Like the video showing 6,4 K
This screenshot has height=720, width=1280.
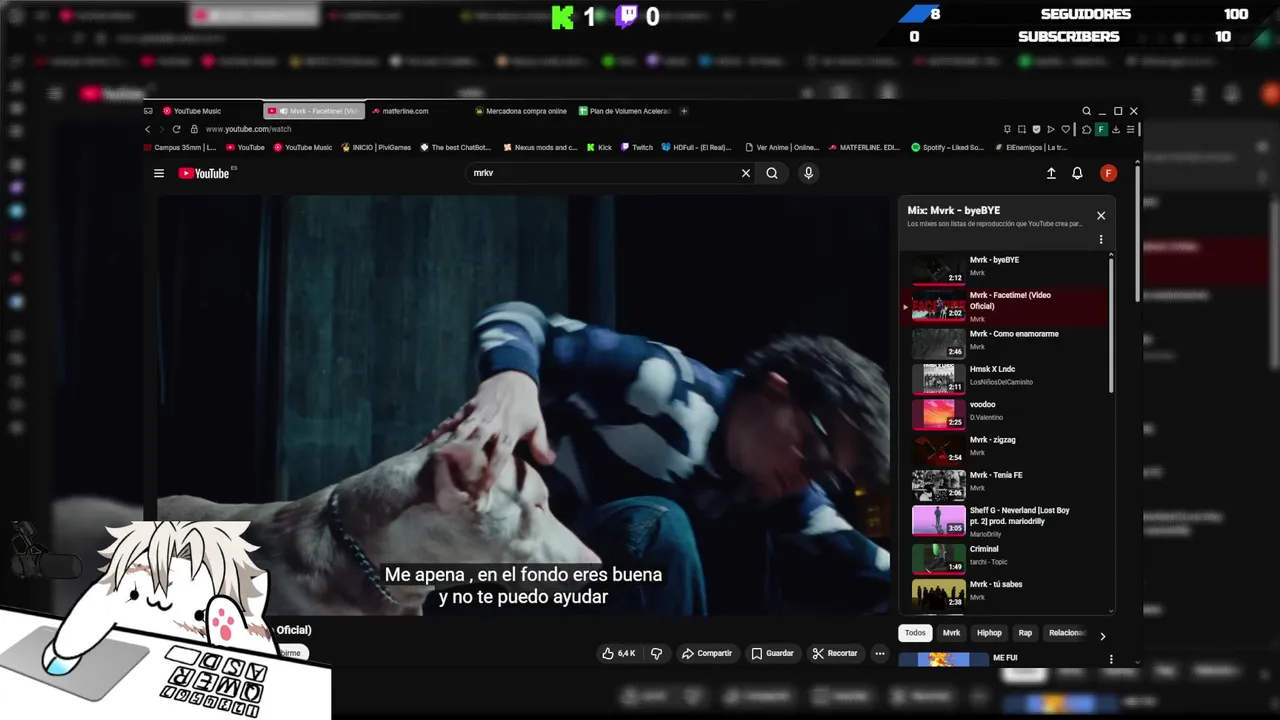click(x=618, y=653)
